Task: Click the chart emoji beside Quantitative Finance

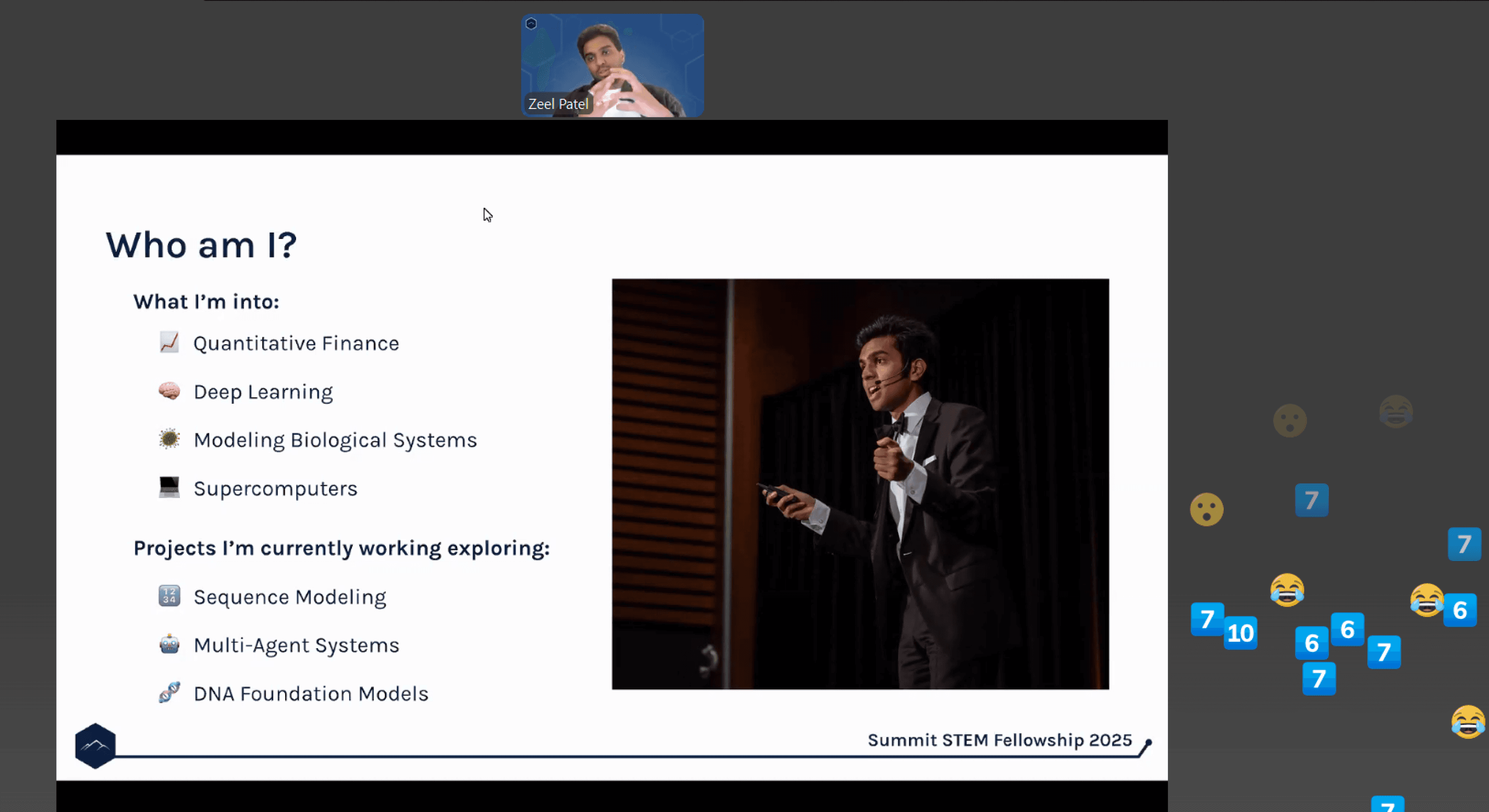Action: tap(169, 342)
